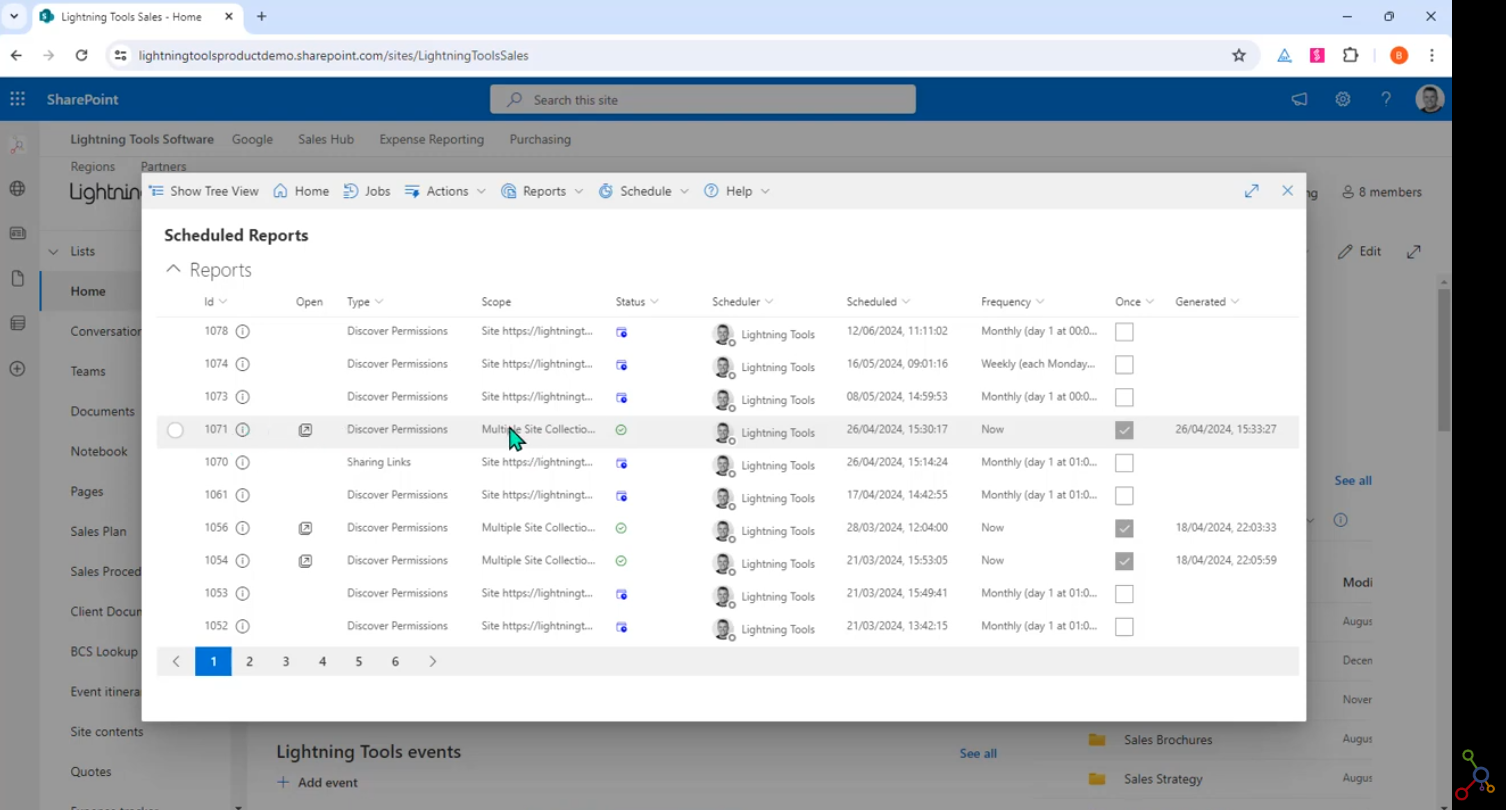Toggle Once checkbox for report 1052
Screen dimensions: 1506x810
pos(1124,626)
